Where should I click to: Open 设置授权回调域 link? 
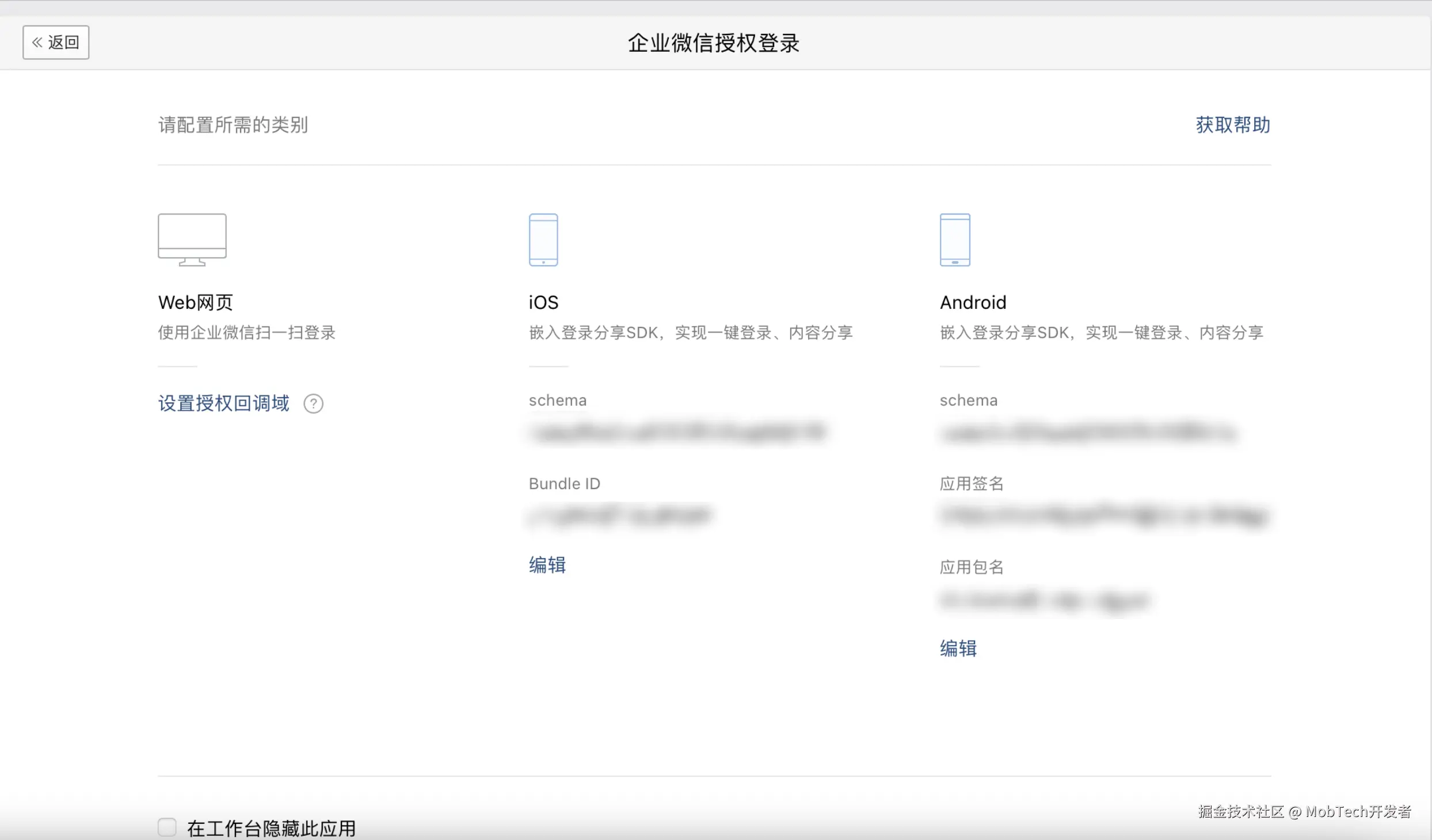(223, 403)
